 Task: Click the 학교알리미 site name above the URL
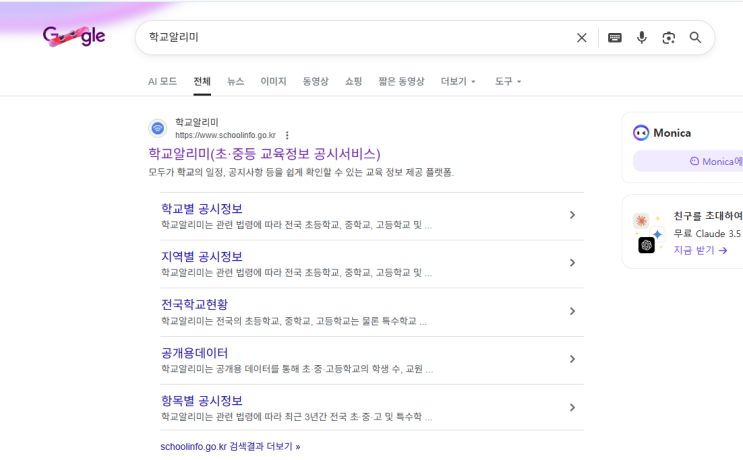pos(197,123)
